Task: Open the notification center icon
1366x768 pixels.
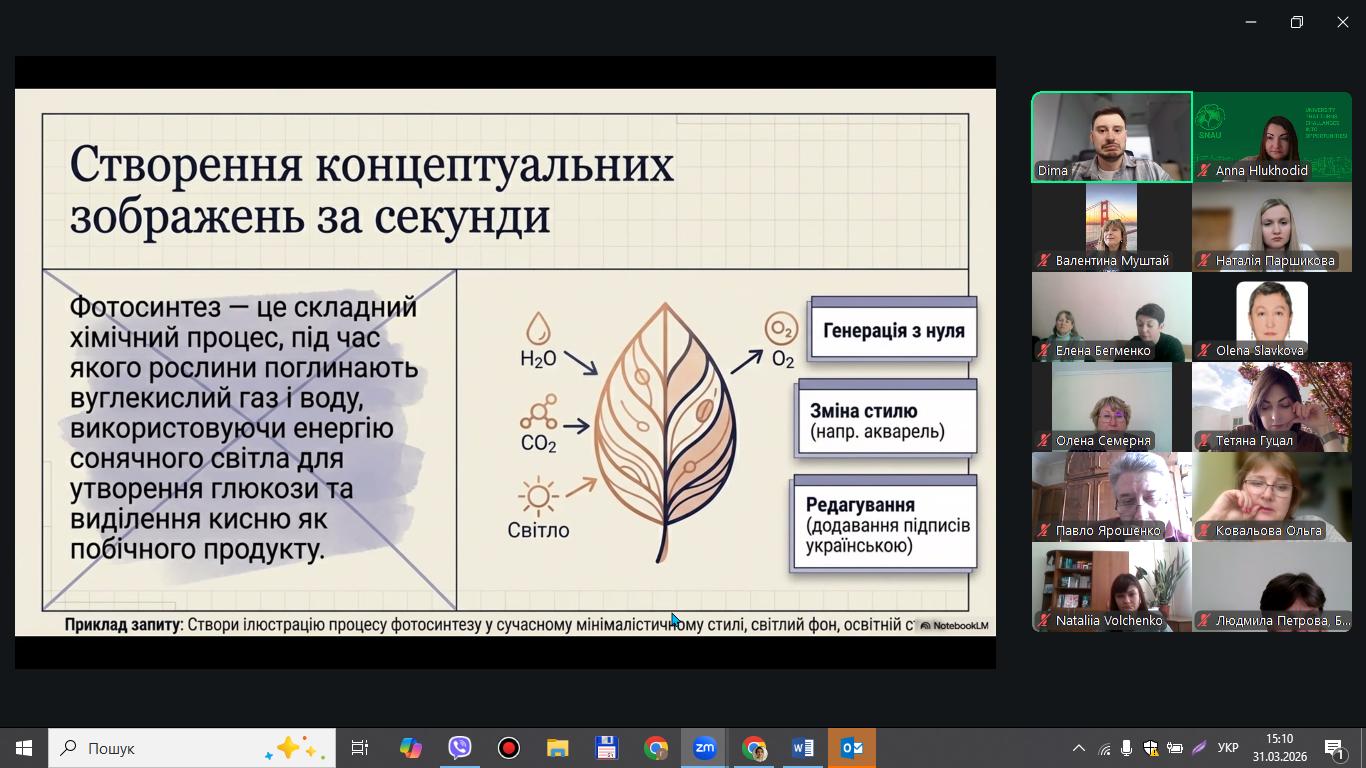Action: coord(1335,748)
